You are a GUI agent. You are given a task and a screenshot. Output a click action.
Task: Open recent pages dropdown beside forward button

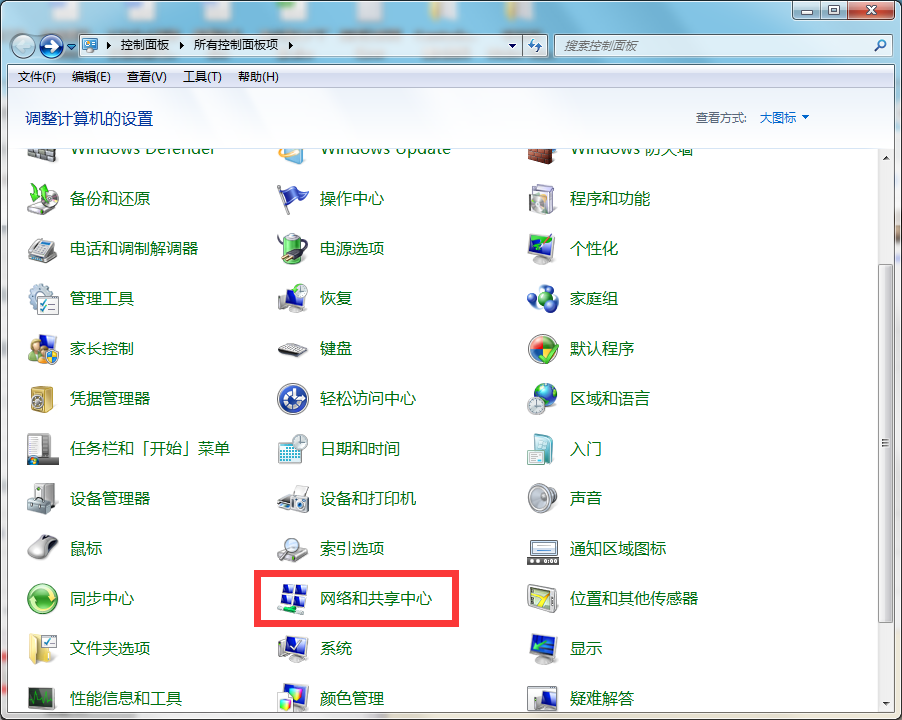tap(71, 47)
